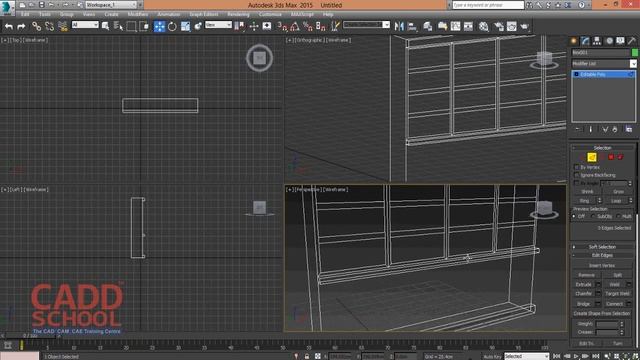Screen dimensions: 640x360
Task: Activate the Select and Scale tool
Action: point(185,27)
